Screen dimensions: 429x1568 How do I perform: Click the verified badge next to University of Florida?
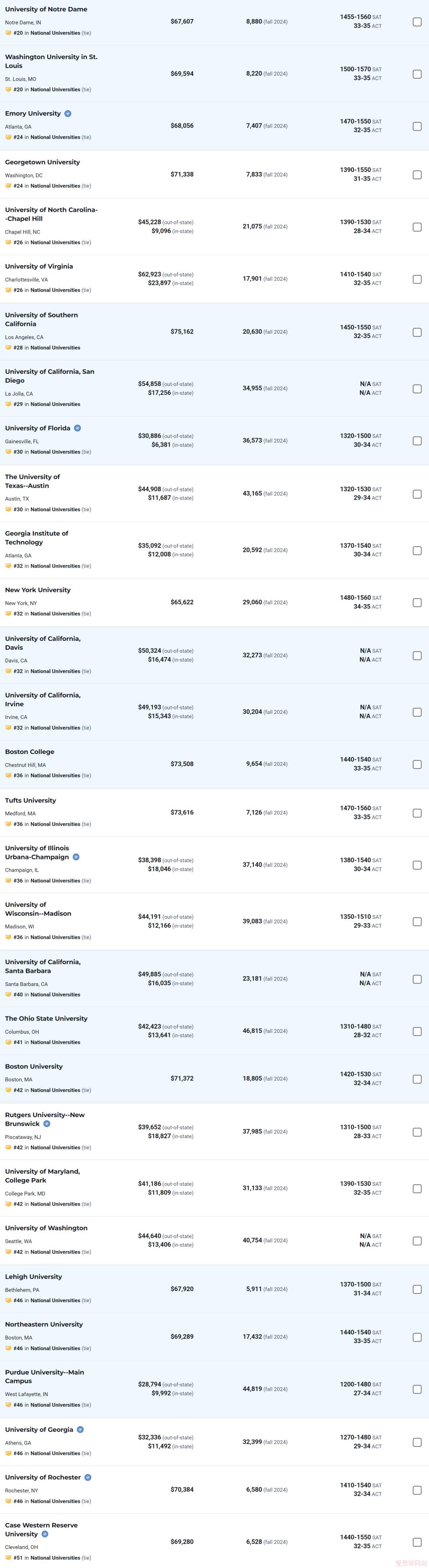[77, 429]
